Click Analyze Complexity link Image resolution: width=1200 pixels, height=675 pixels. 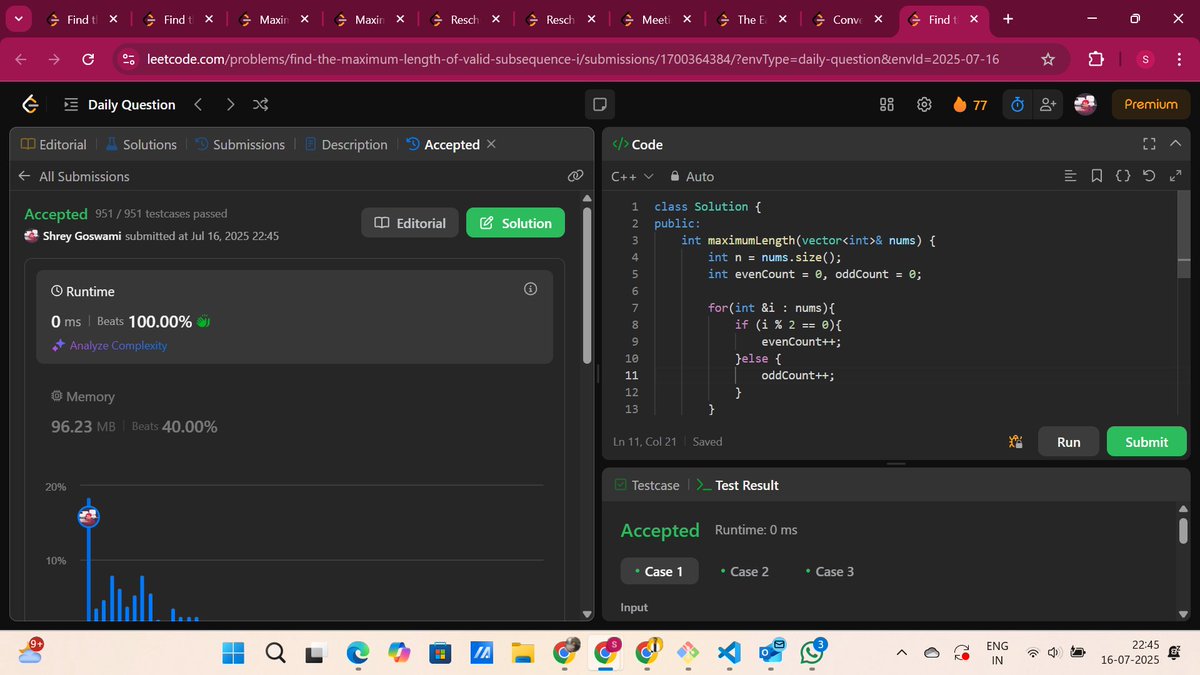click(110, 345)
